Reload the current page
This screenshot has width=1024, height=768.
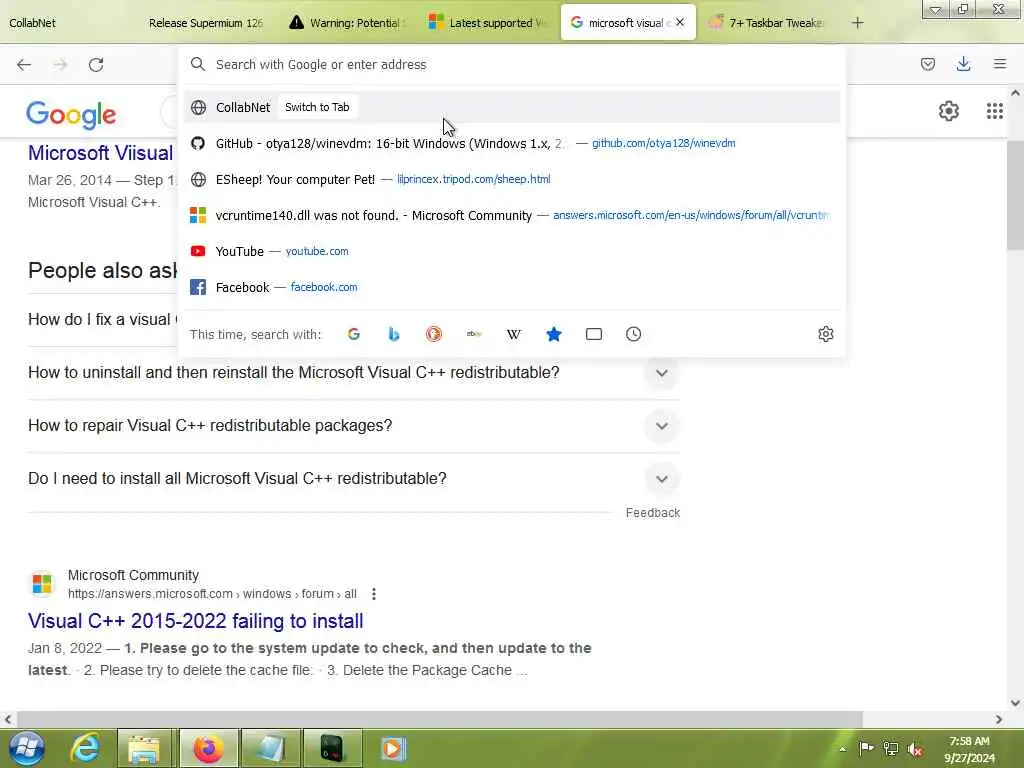(x=96, y=64)
